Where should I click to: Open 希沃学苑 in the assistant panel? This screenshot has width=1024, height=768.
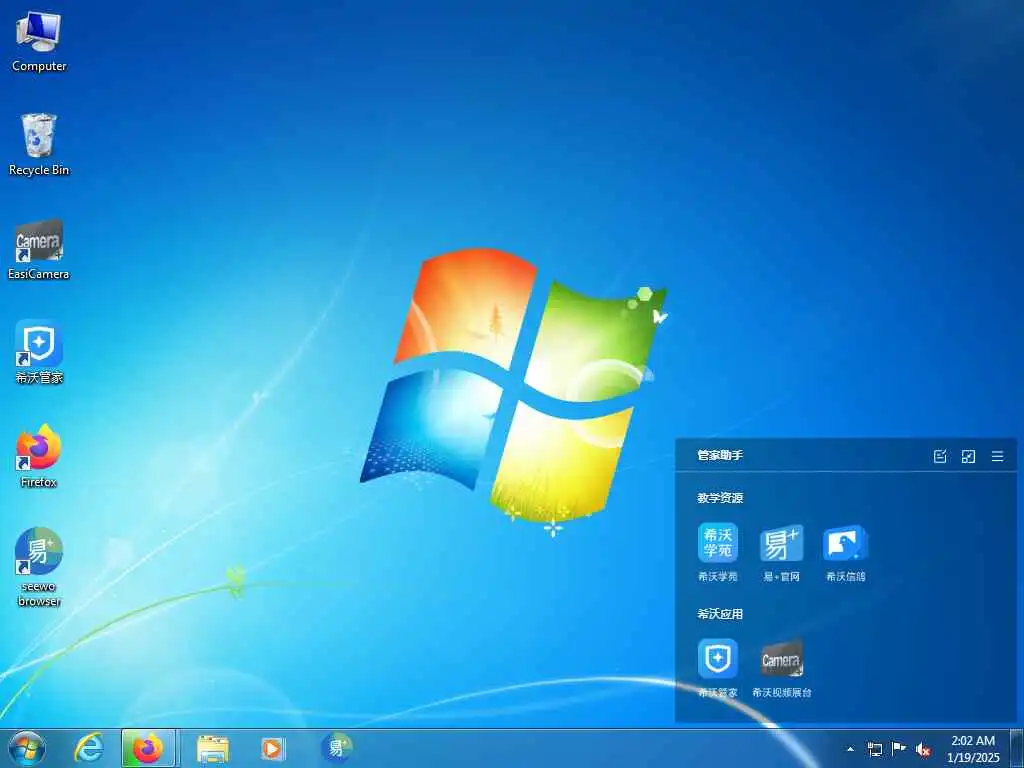(718, 552)
